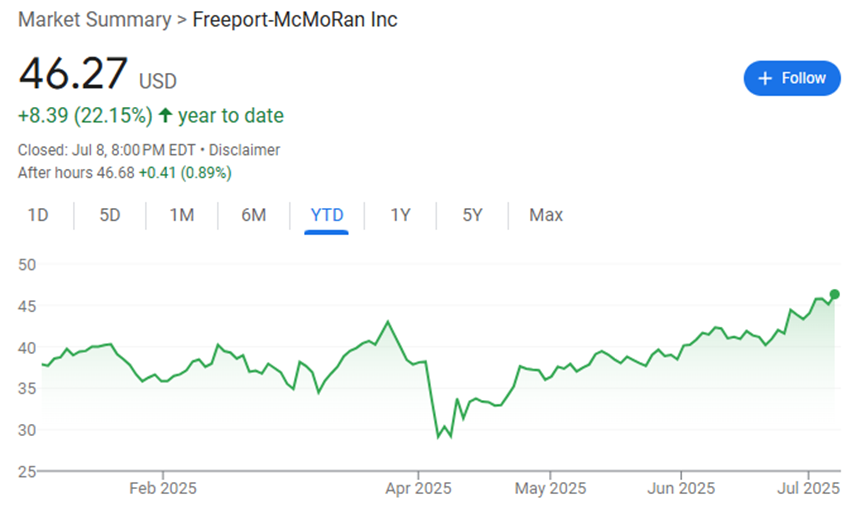Viewport: 865px width, 519px height.
Task: Click the 46.27 stock price
Action: coord(73,75)
